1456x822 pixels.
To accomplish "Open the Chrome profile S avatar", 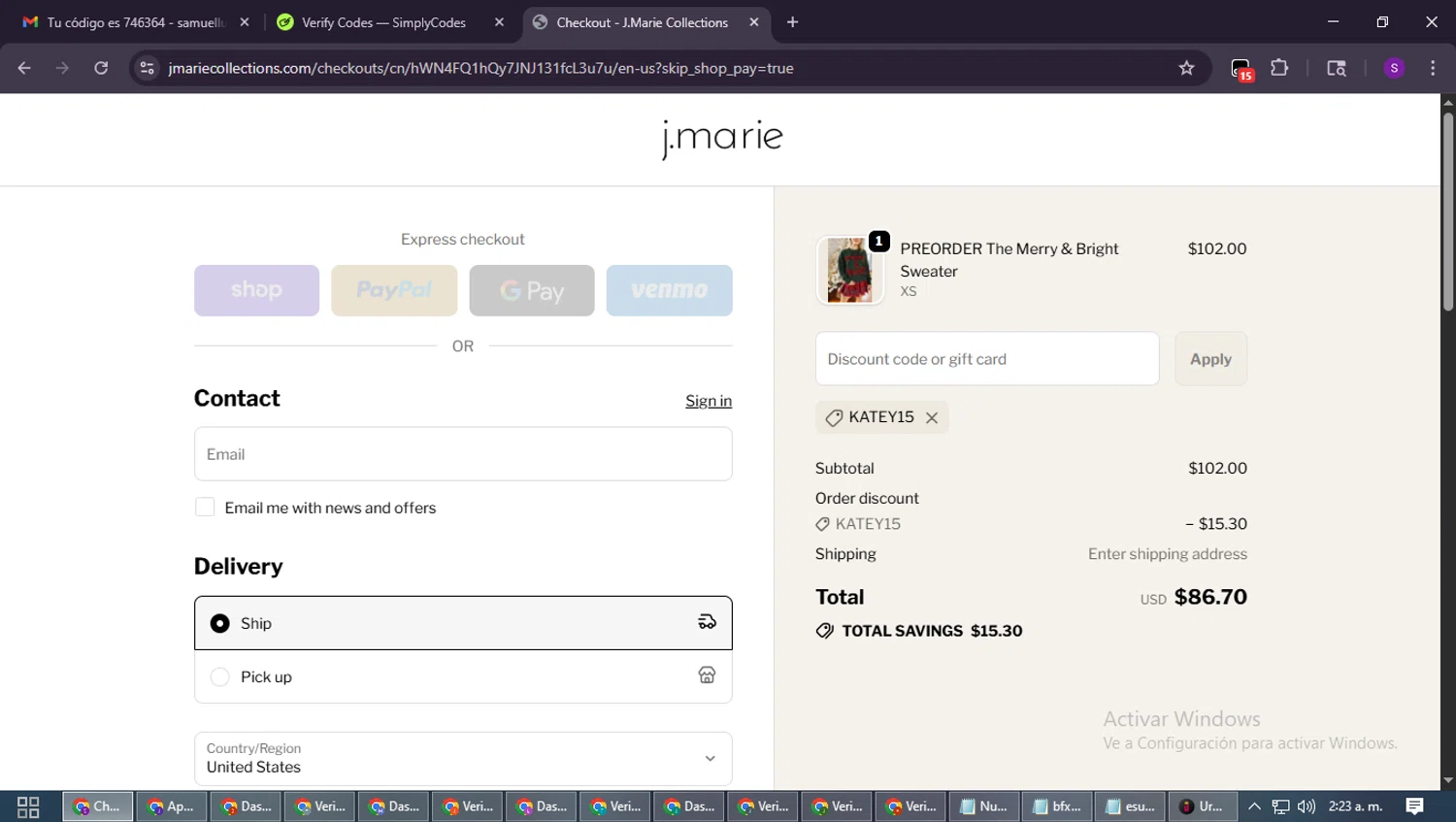I will point(1394,68).
